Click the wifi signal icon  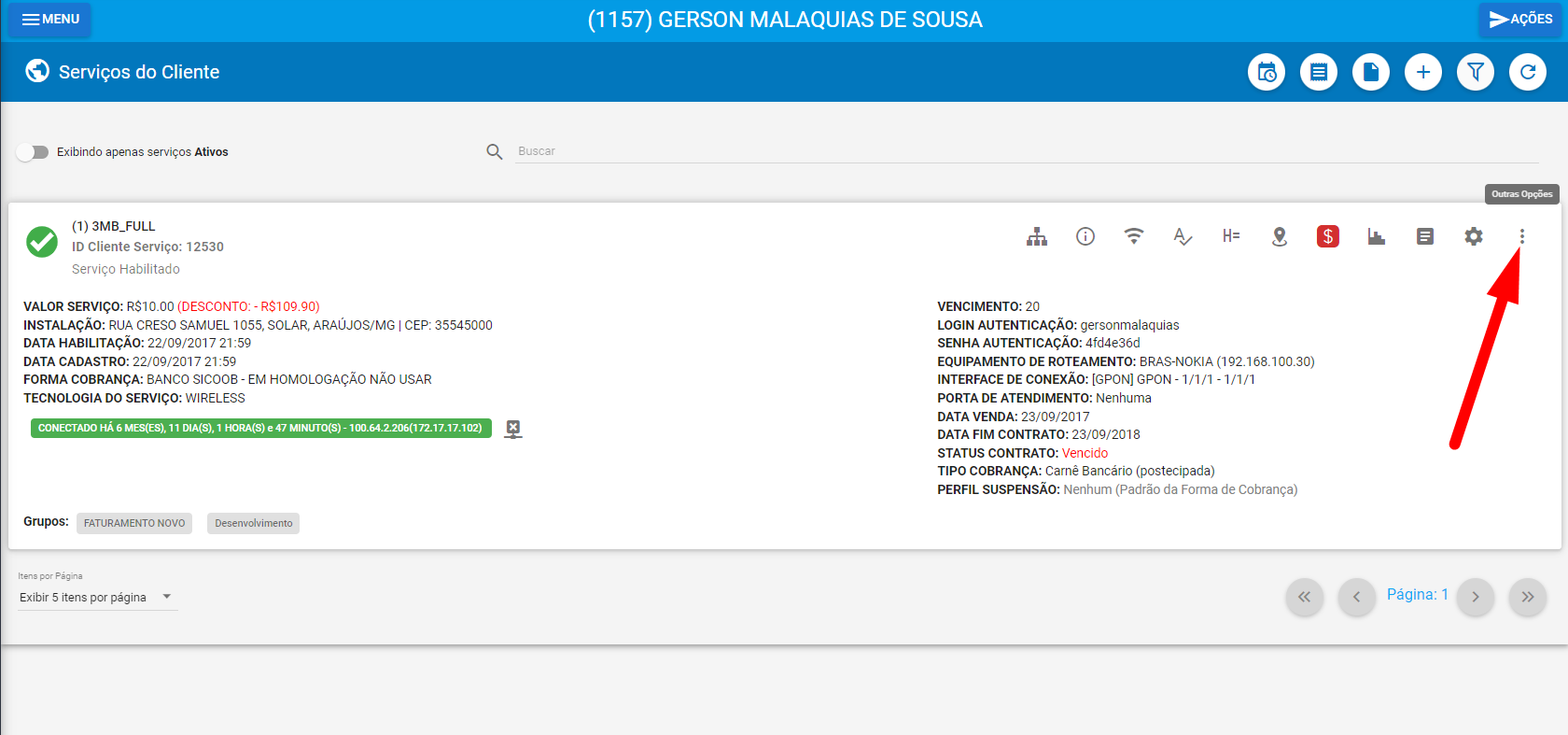coord(1134,236)
